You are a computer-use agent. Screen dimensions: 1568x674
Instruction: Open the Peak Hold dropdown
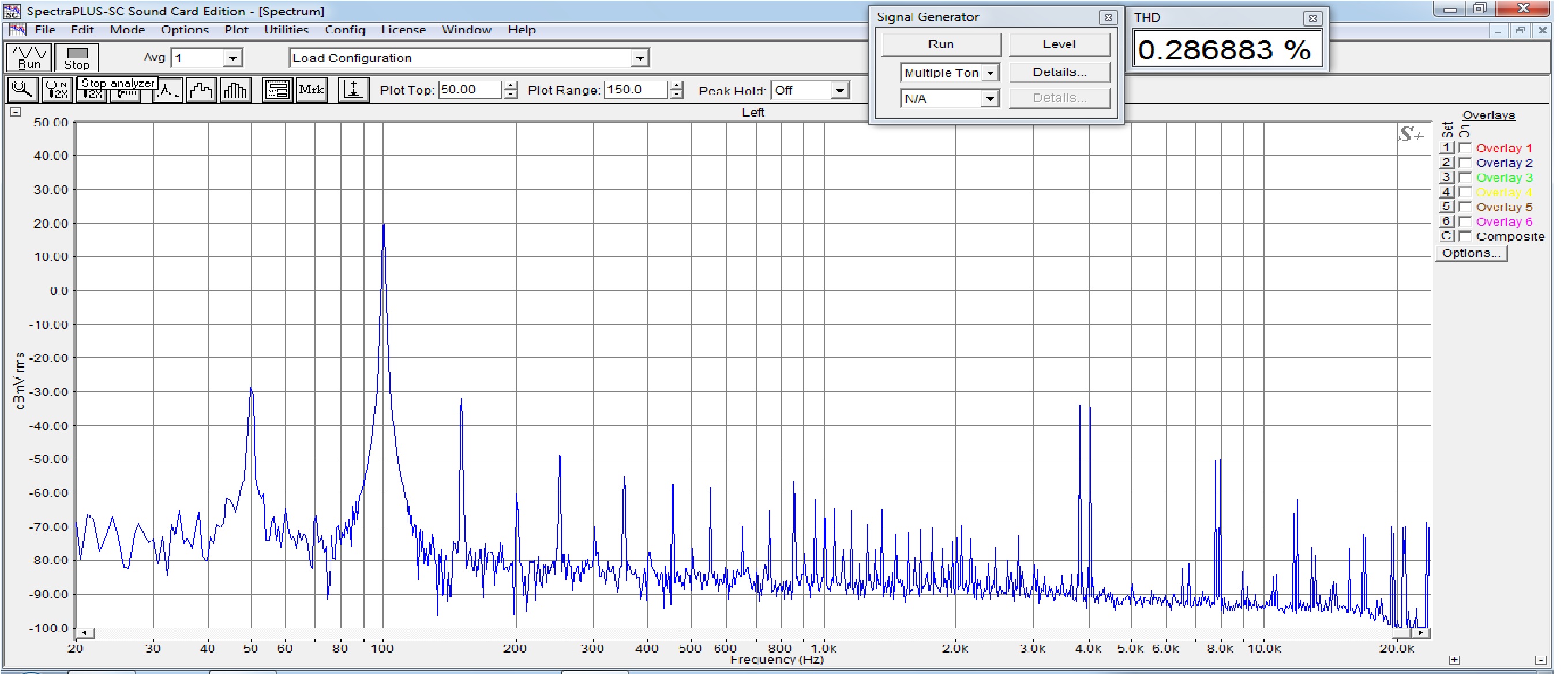(x=839, y=91)
